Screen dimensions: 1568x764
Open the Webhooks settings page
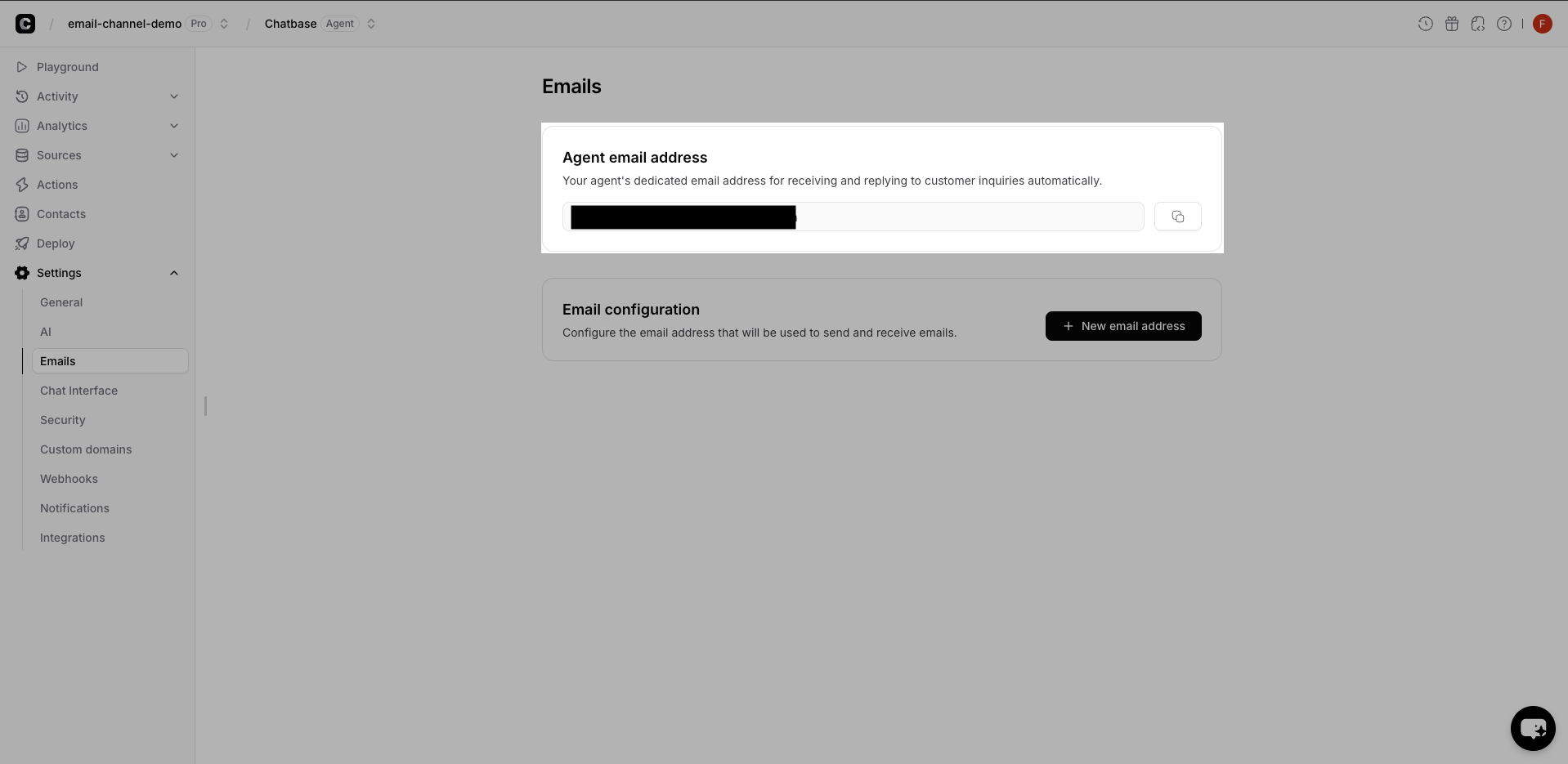pyautogui.click(x=69, y=479)
